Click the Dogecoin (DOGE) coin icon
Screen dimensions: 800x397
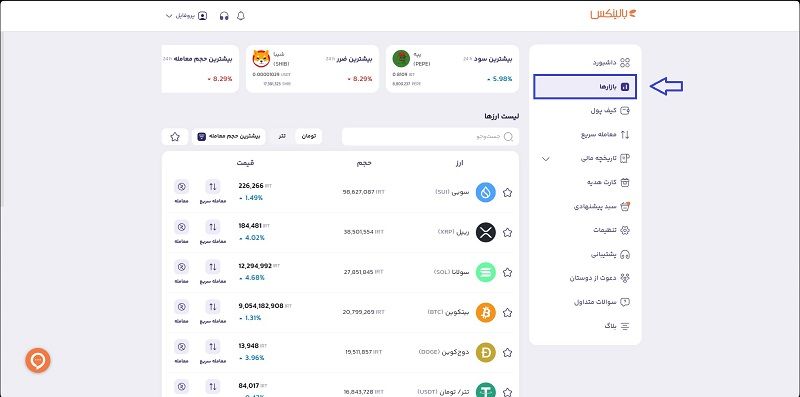[x=486, y=352]
